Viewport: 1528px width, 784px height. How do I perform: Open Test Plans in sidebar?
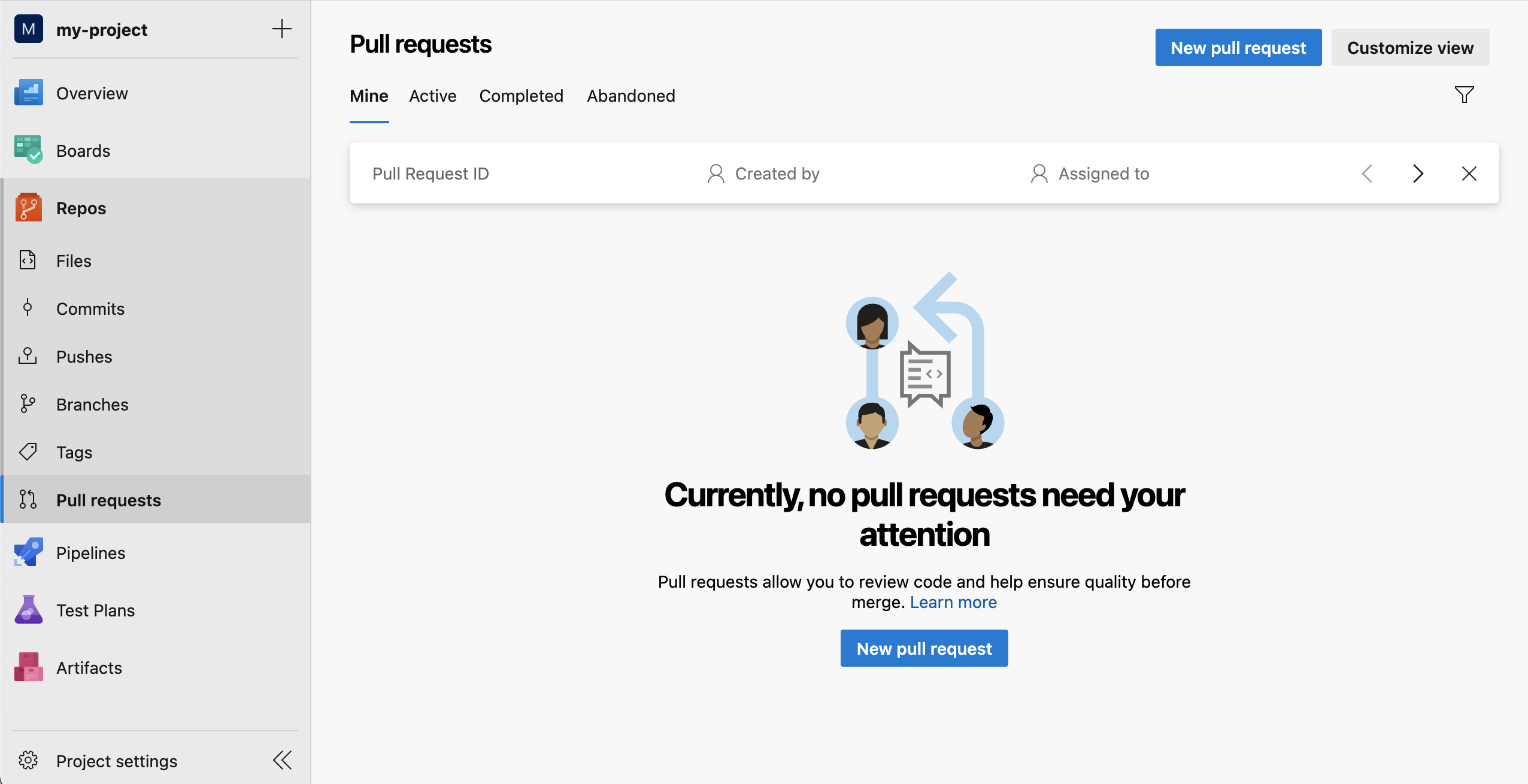tap(95, 610)
